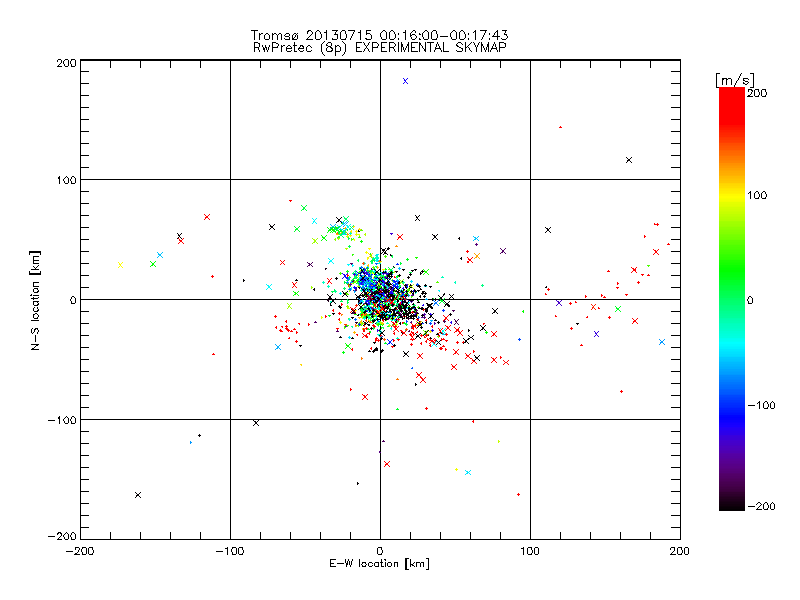
Task: Click the E-W axis tick label '-200'
Action: click(x=80, y=551)
